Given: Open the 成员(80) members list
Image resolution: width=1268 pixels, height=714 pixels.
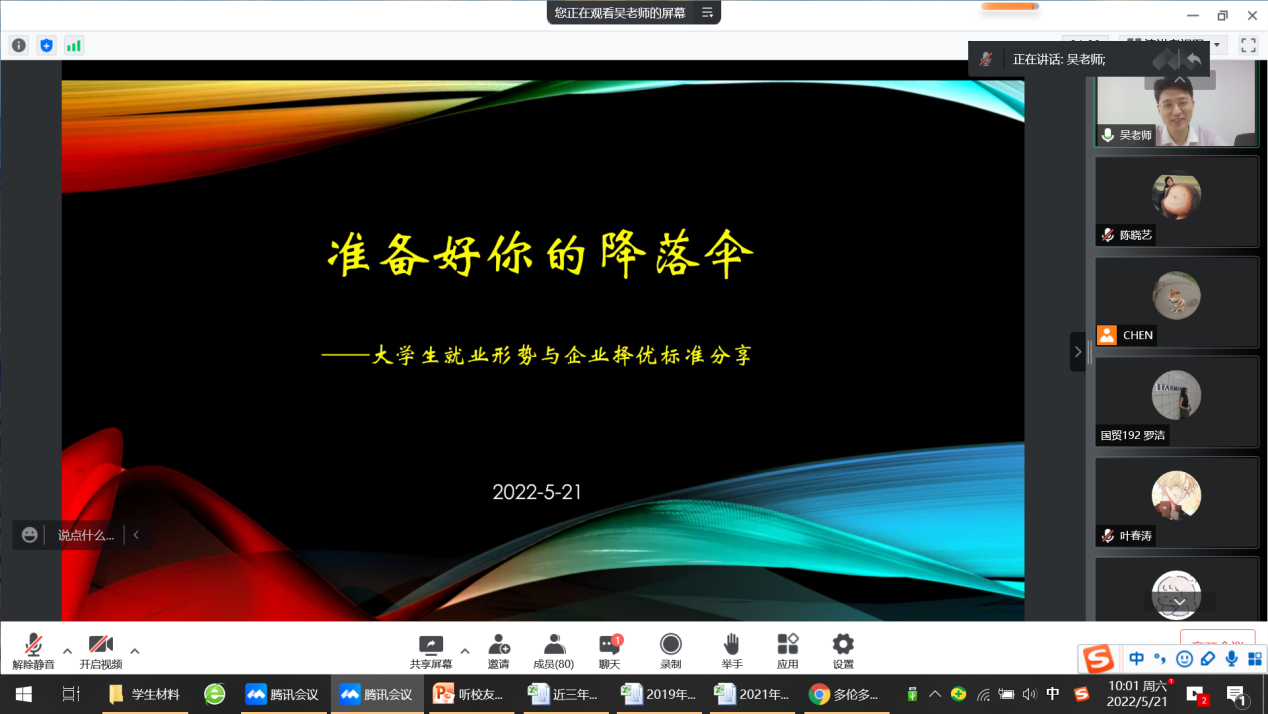Looking at the screenshot, I should (553, 650).
